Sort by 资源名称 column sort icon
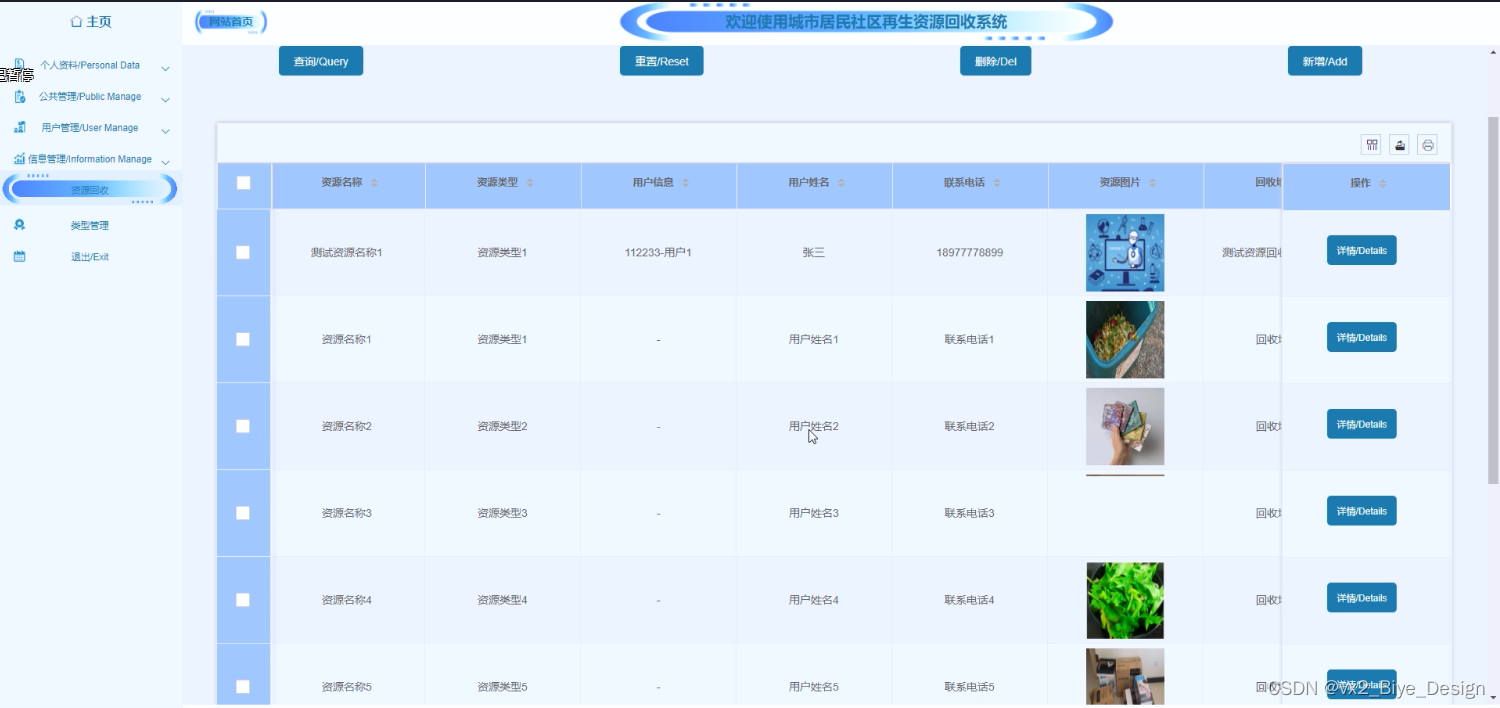The height and width of the screenshot is (708, 1500). [x=374, y=183]
